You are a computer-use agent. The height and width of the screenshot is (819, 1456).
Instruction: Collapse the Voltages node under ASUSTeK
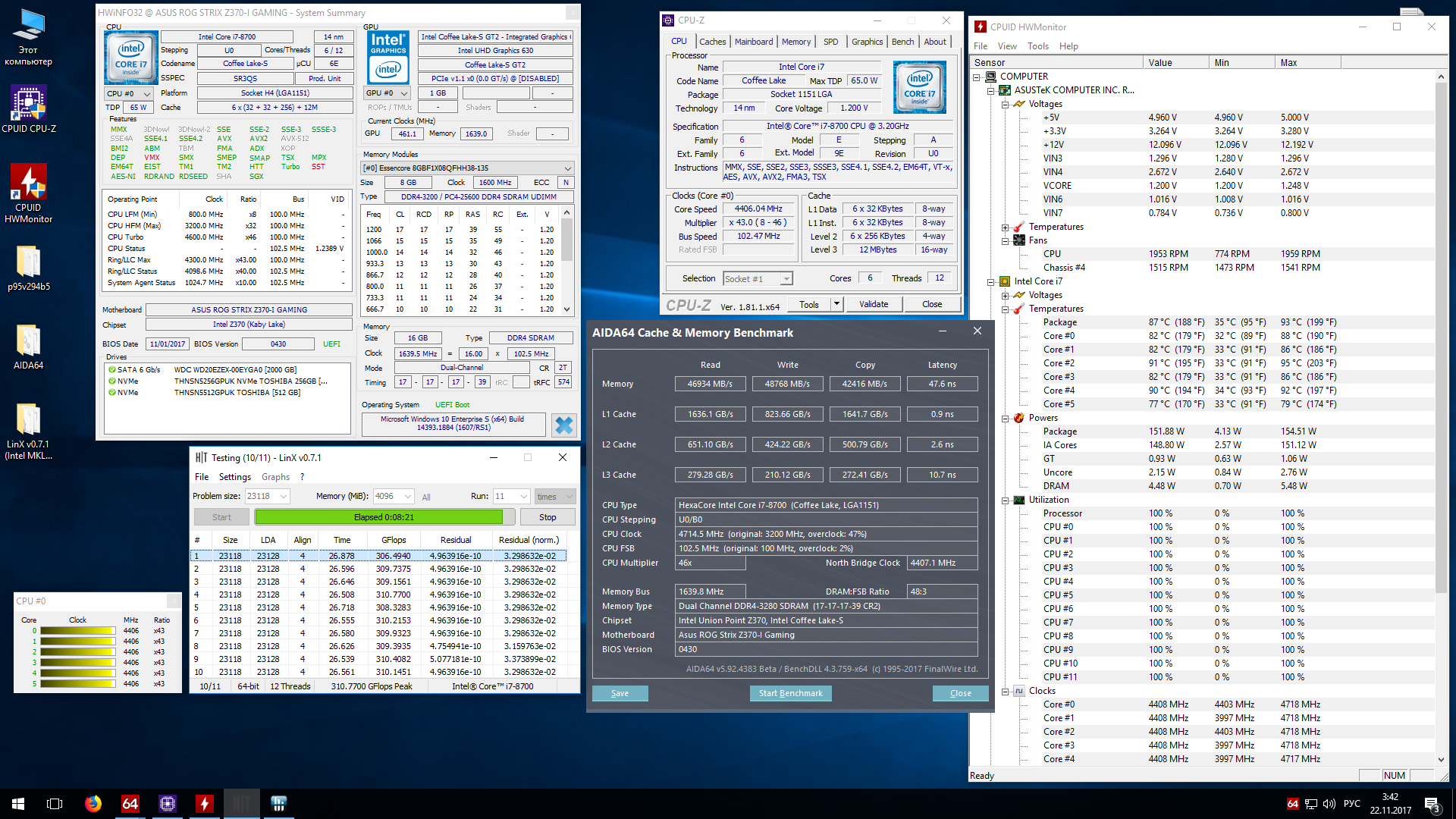coord(1006,105)
